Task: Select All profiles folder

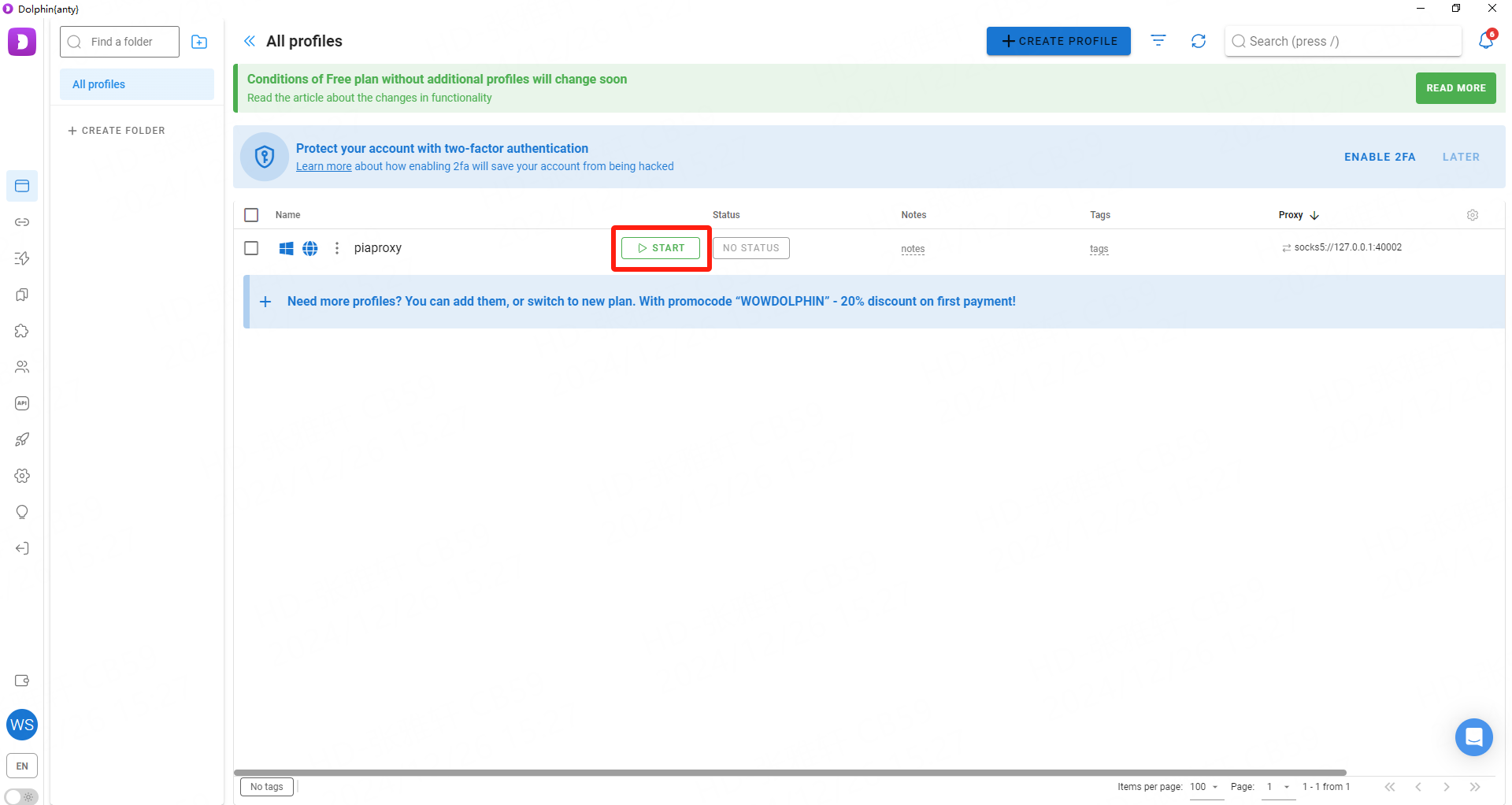Action: coord(136,84)
